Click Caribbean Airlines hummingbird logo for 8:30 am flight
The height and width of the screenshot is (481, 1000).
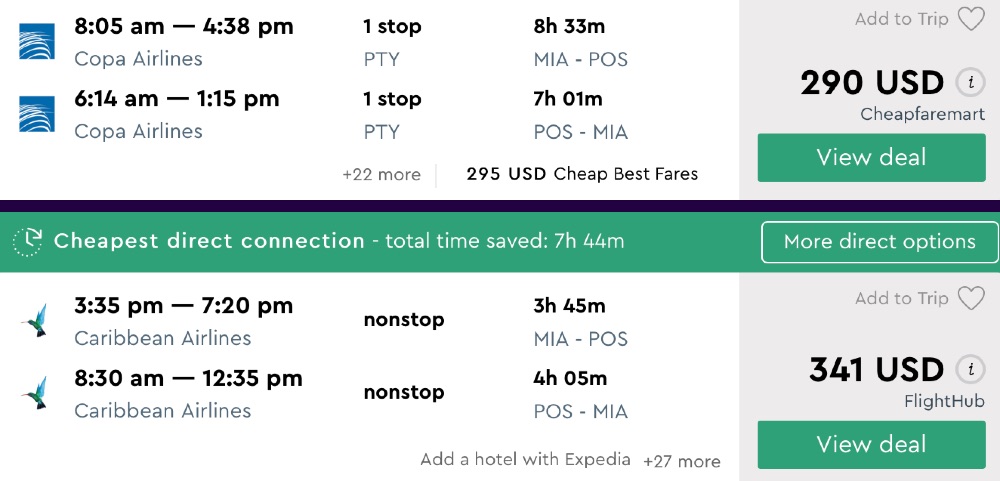click(x=36, y=393)
